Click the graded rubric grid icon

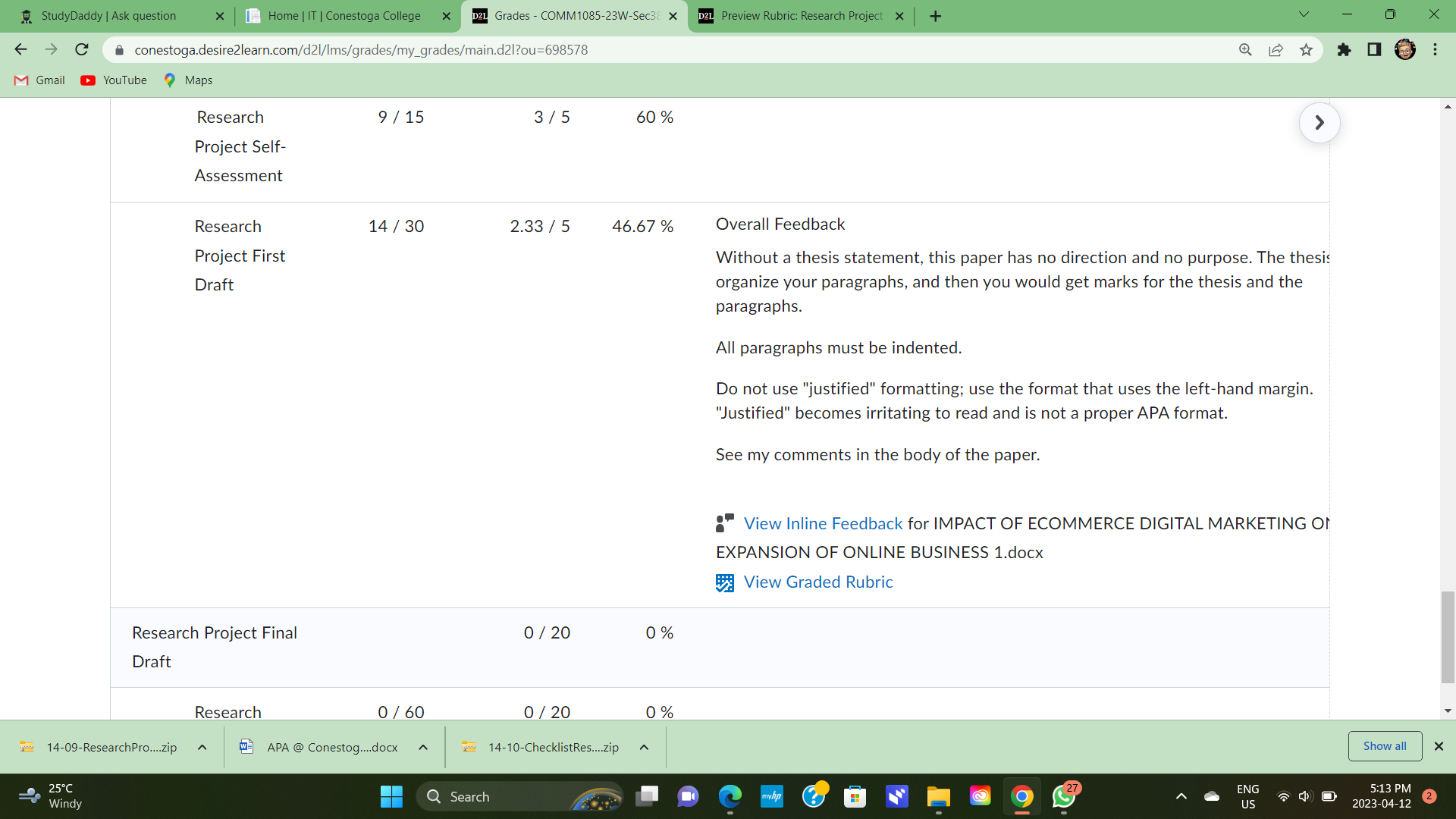tap(725, 582)
